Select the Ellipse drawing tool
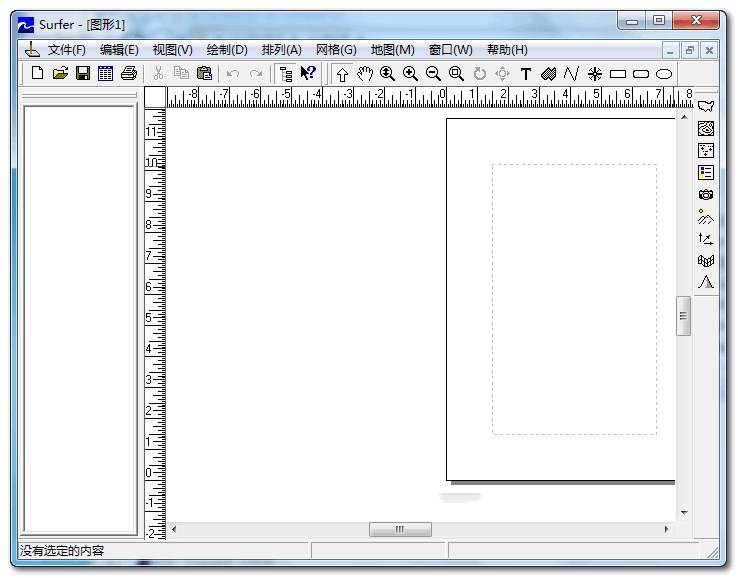Viewport: 738px width, 578px height. pyautogui.click(x=664, y=73)
